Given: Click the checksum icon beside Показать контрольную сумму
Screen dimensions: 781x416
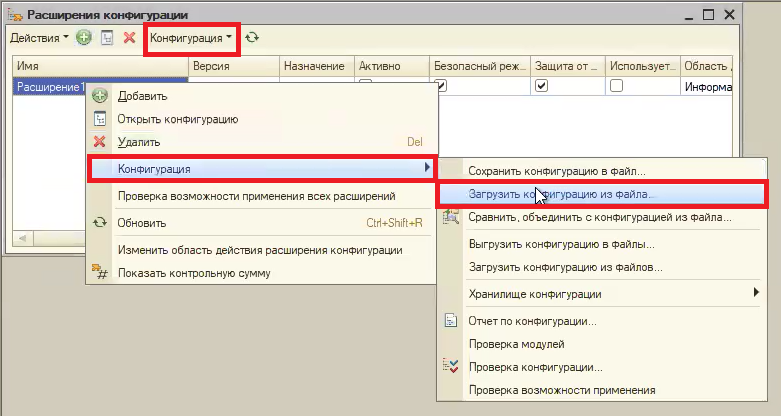Looking at the screenshot, I should coord(100,272).
